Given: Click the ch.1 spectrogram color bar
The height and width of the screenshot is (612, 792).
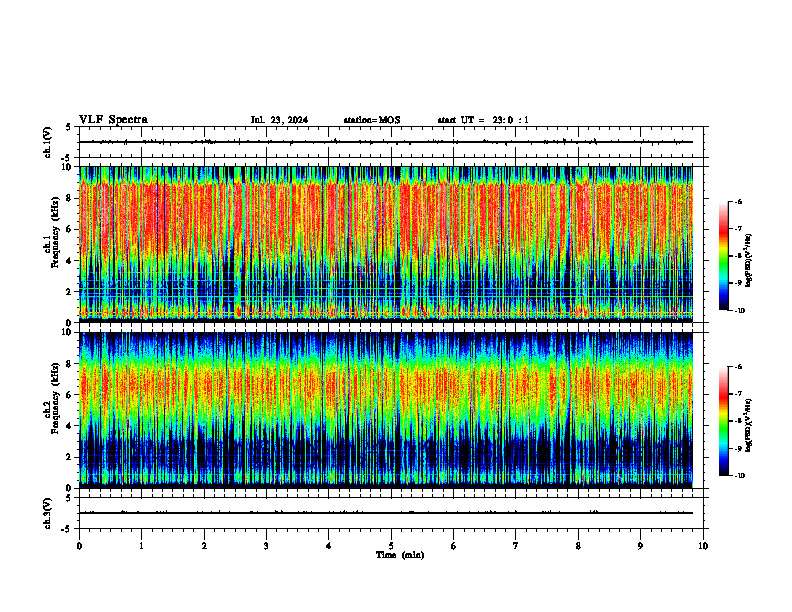Looking at the screenshot, I should tap(723, 256).
